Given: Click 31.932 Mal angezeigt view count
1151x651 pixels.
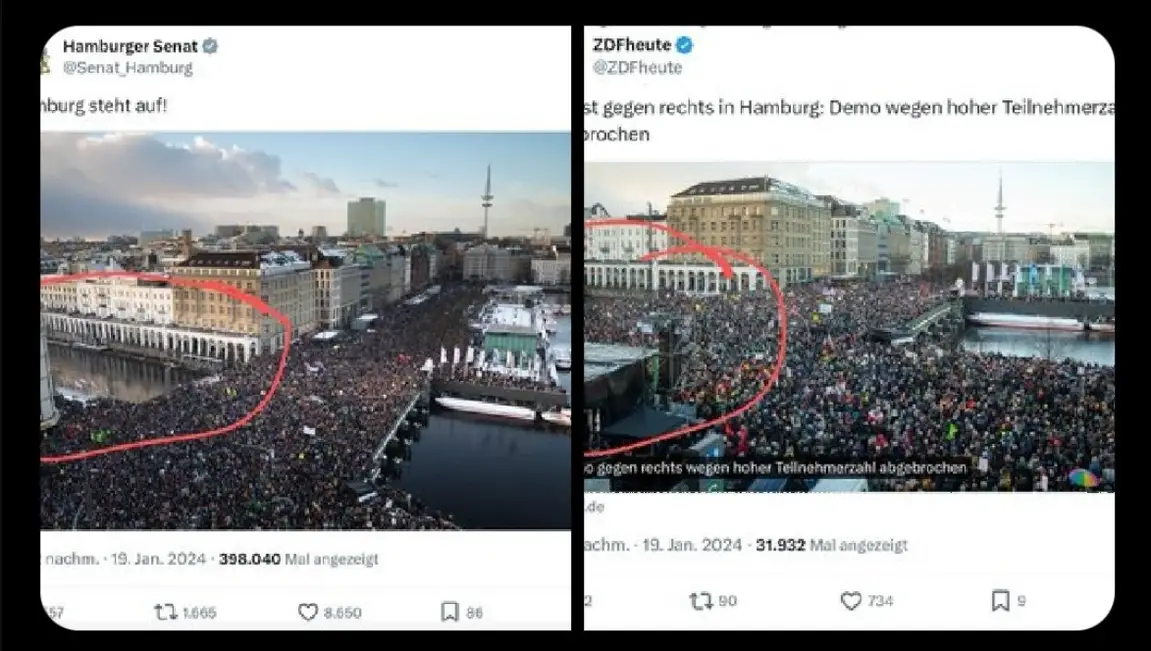Looking at the screenshot, I should point(832,545).
